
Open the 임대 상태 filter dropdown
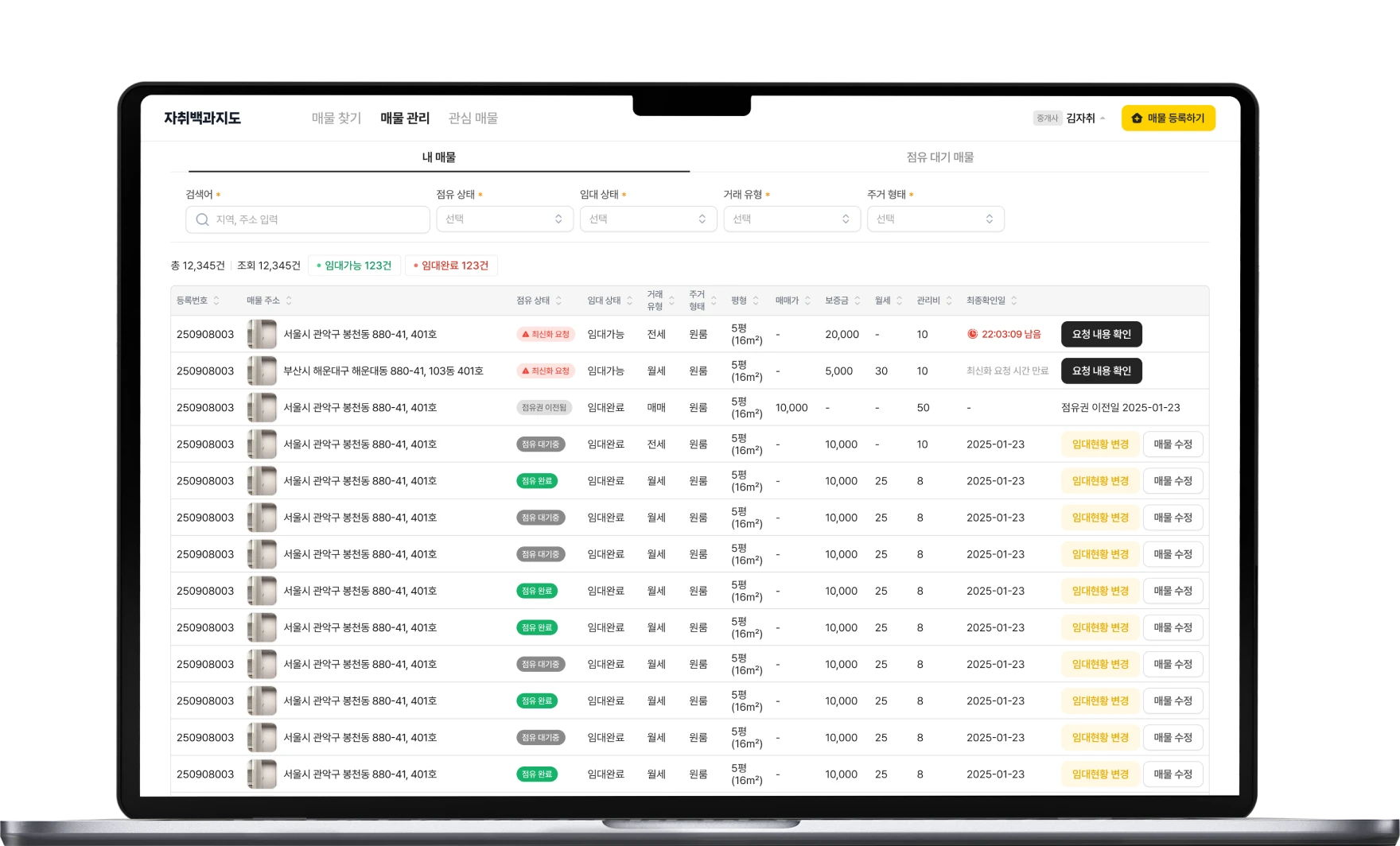[x=647, y=219]
